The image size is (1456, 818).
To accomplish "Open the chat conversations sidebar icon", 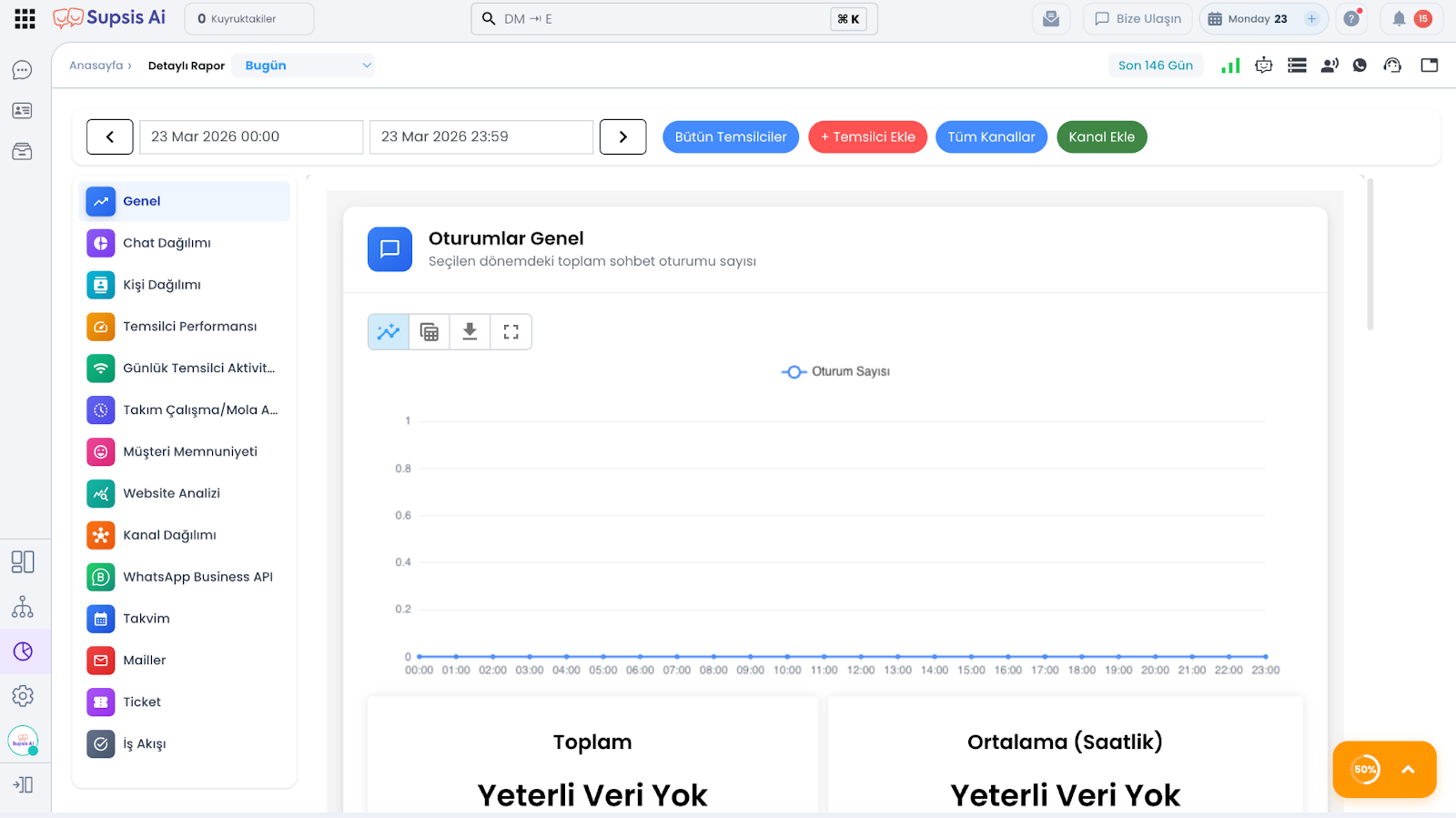I will pyautogui.click(x=22, y=70).
